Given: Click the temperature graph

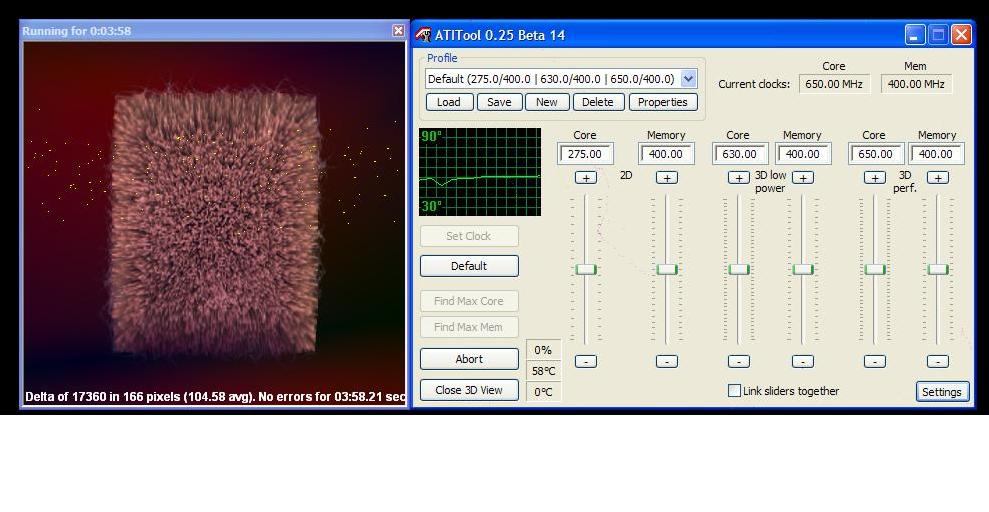Looking at the screenshot, I should point(480,172).
